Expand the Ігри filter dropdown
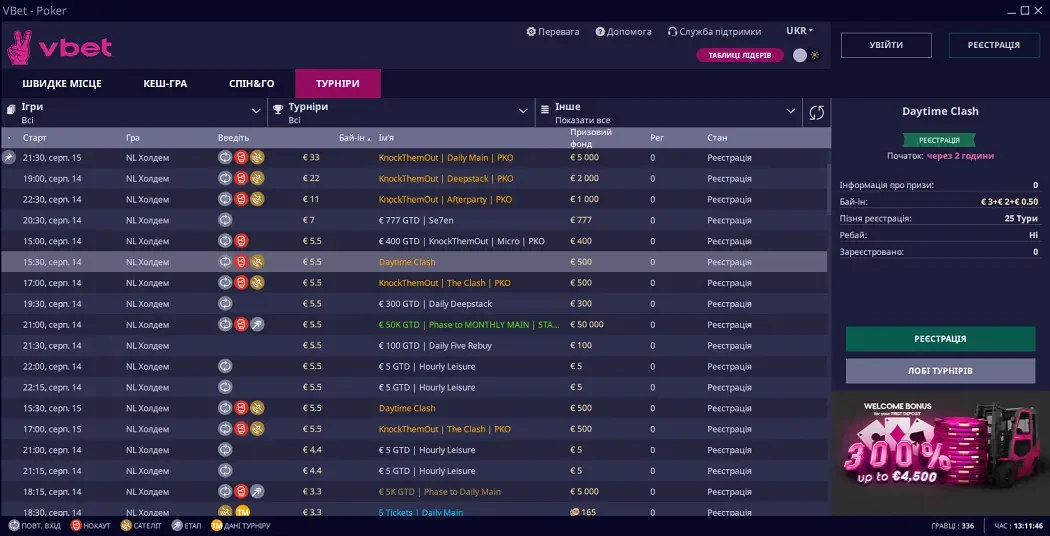Screen dimensions: 1050x536 click(x=132, y=112)
